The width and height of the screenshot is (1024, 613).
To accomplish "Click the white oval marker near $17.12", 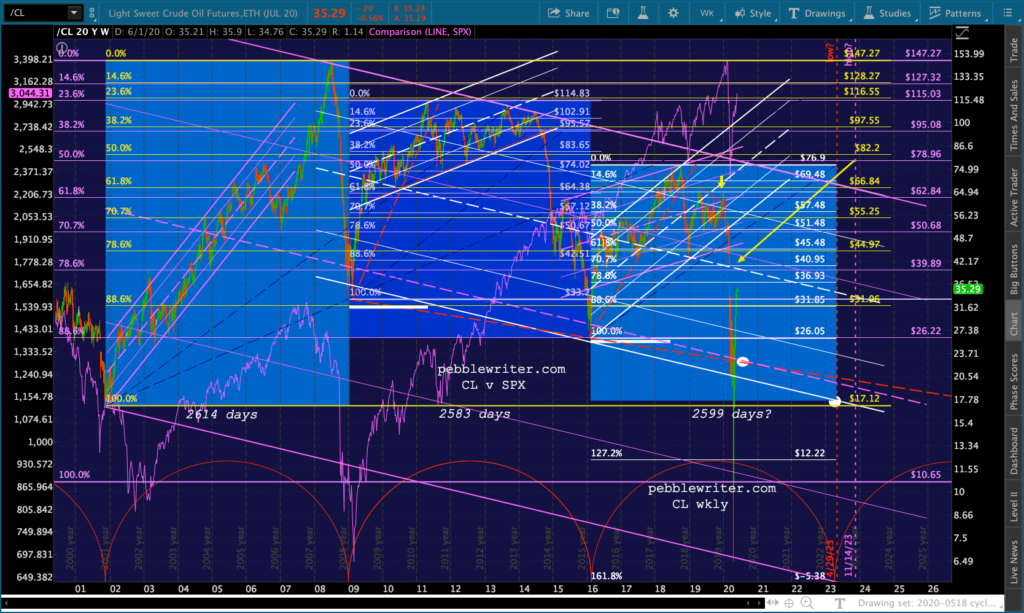I will tap(835, 401).
